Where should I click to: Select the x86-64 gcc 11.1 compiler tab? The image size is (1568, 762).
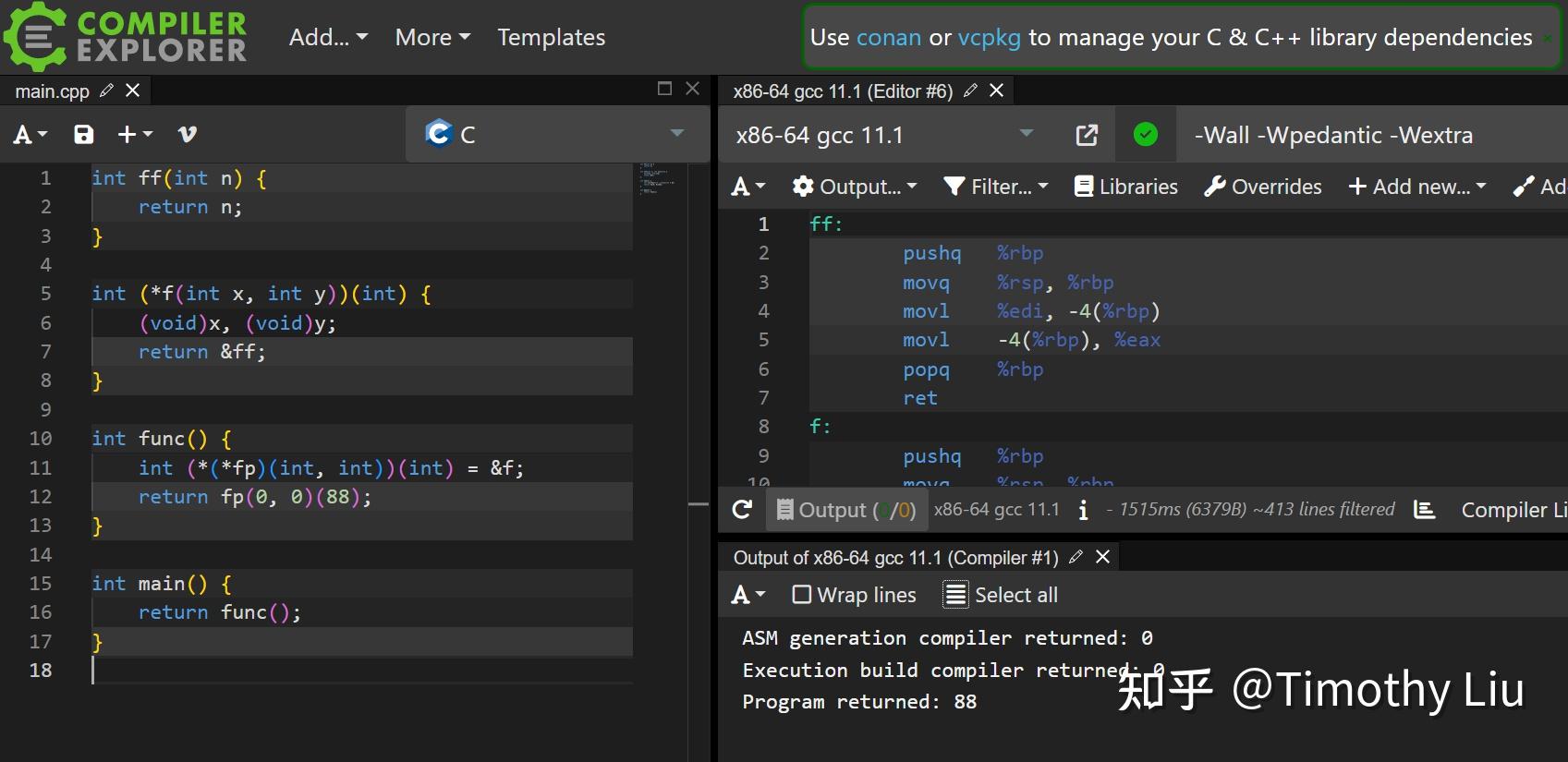click(843, 91)
